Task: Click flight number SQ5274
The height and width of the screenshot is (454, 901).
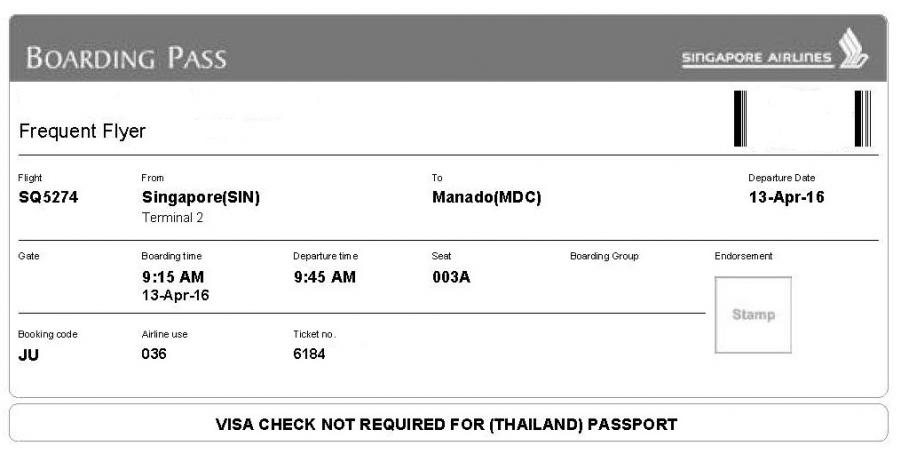Action: click(48, 197)
